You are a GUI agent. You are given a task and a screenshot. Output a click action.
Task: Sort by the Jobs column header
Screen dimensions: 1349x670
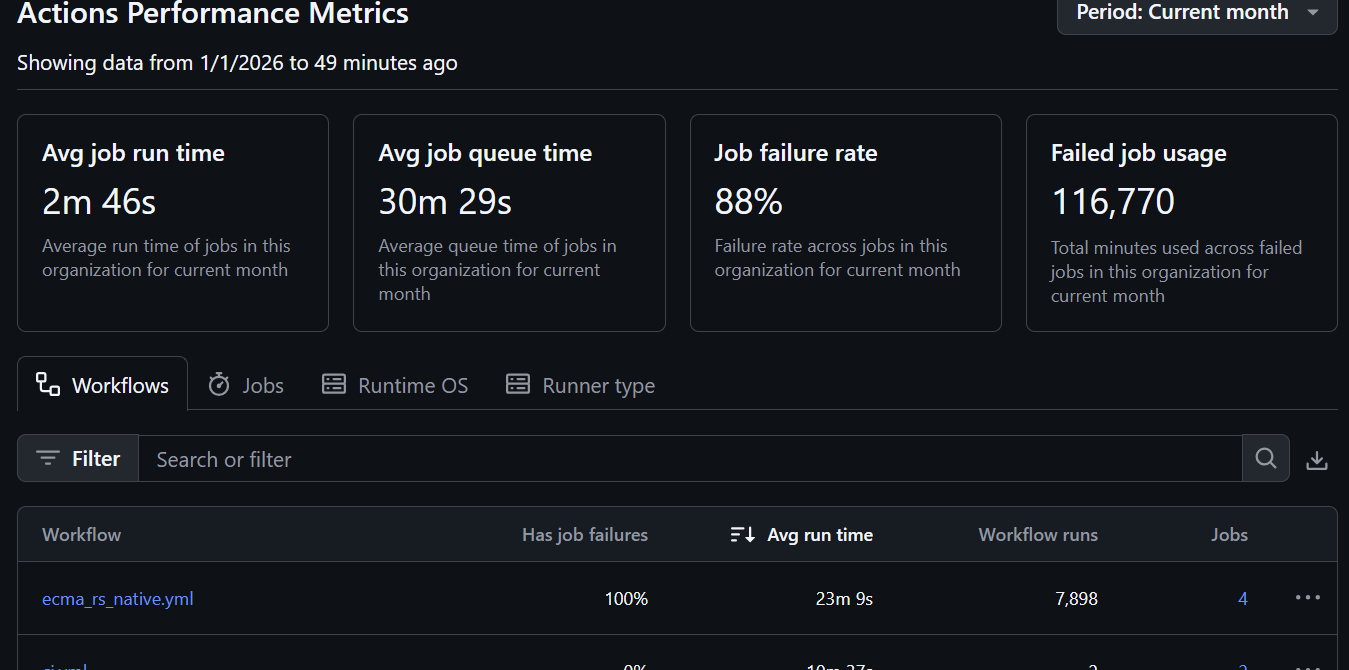1229,535
